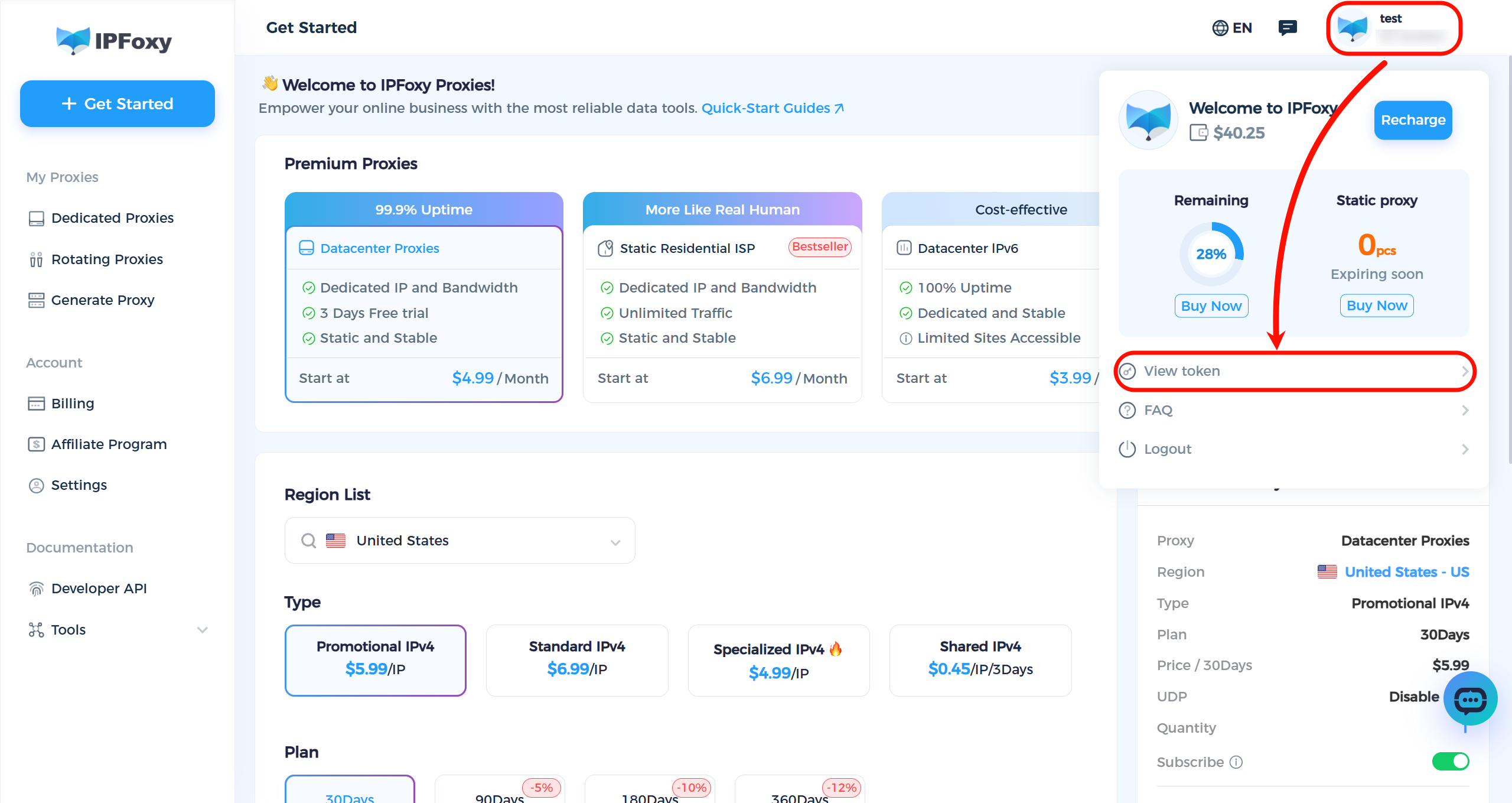
Task: Click the Limited Sites Accessible info icon
Action: point(905,339)
